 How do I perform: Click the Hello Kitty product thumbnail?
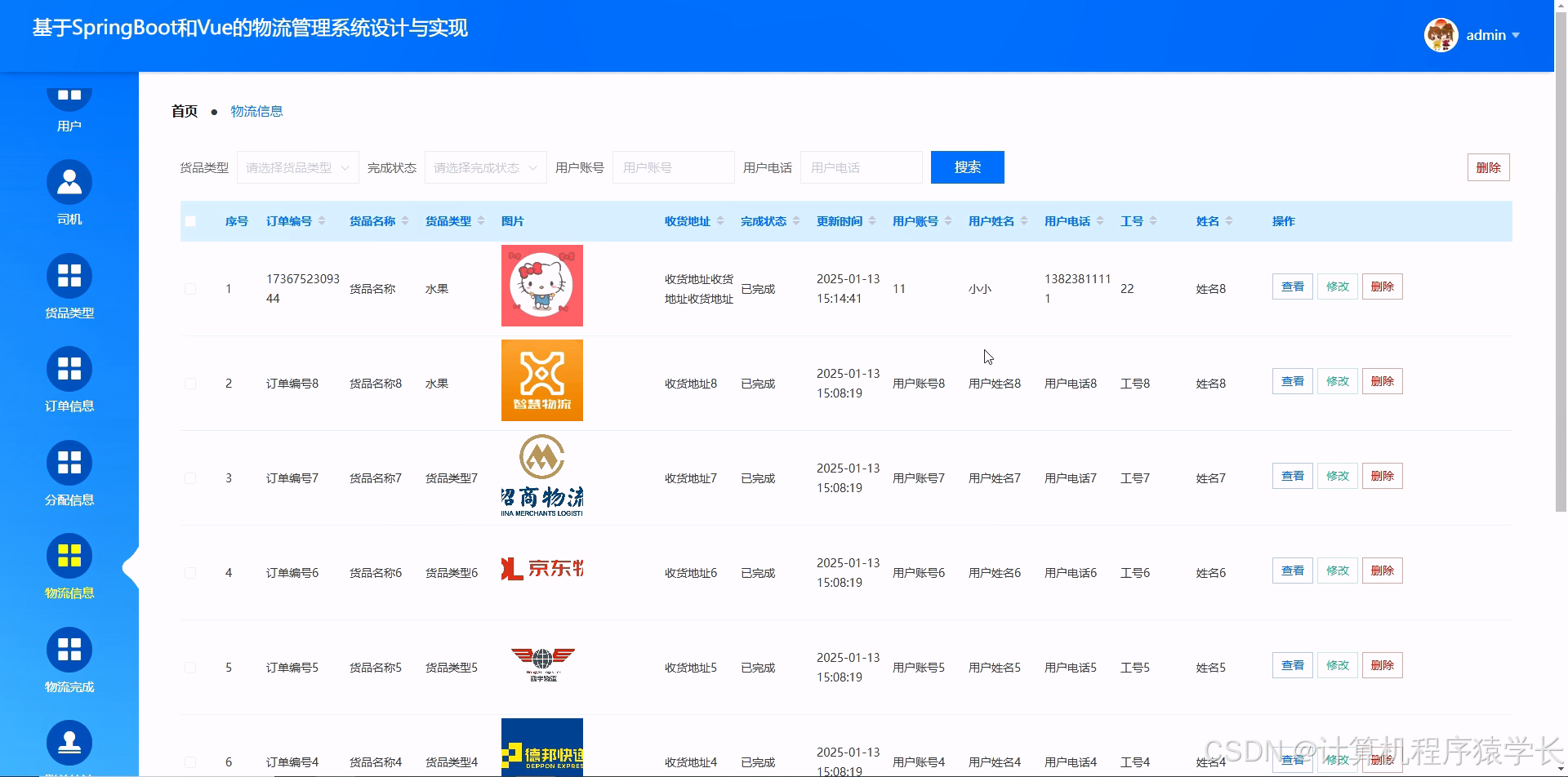541,286
